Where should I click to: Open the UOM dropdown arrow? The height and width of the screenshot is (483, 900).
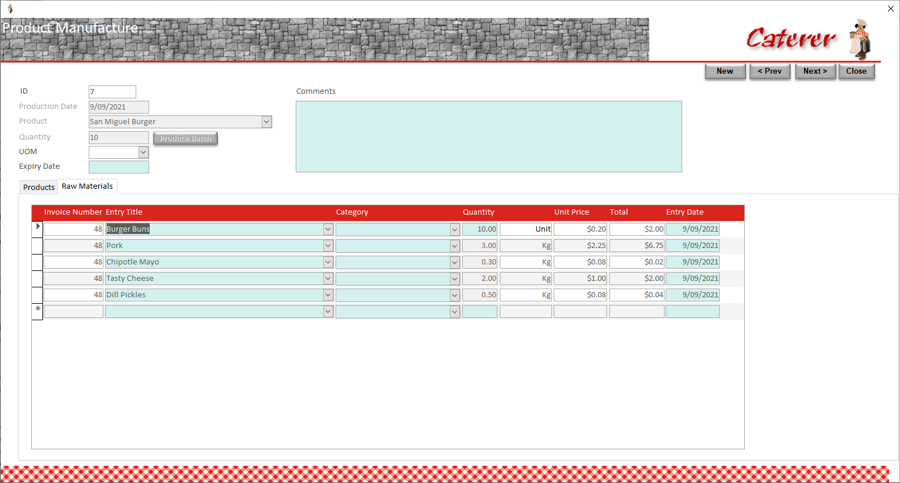pyautogui.click(x=143, y=152)
